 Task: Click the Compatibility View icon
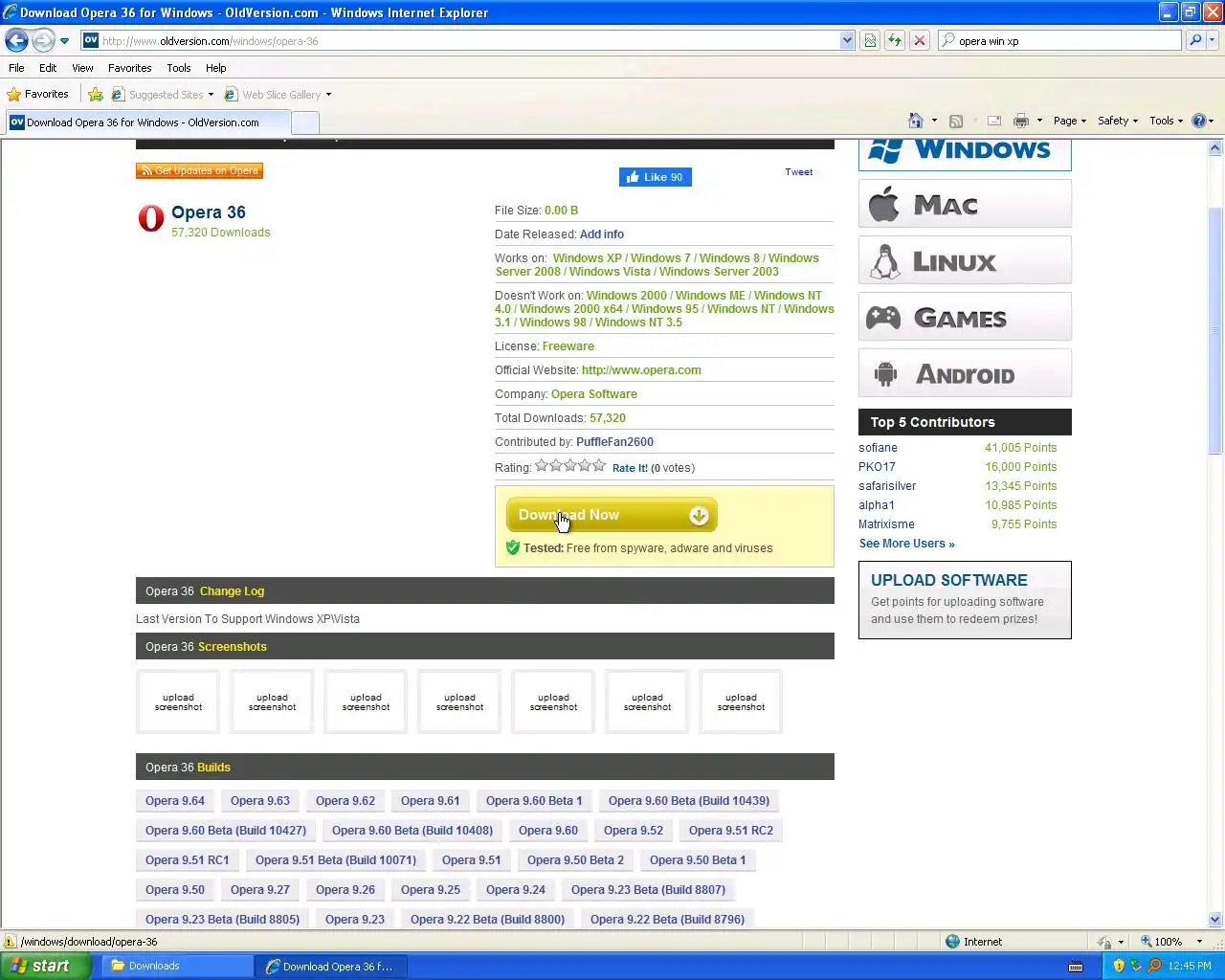click(870, 40)
